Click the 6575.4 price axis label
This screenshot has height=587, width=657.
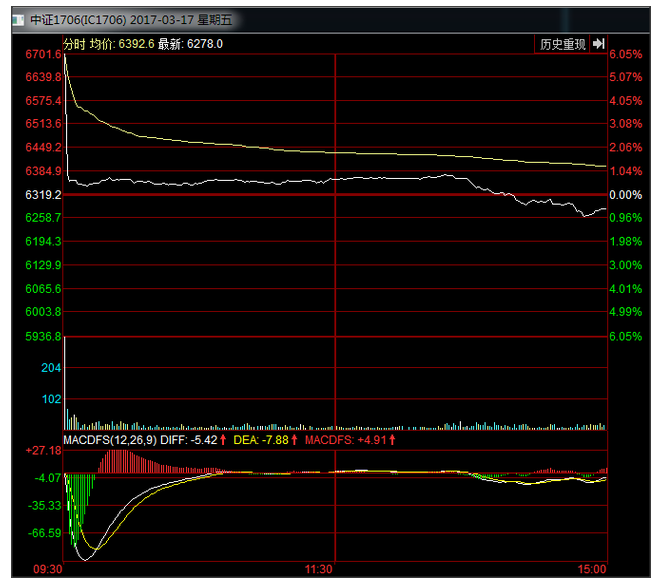click(43, 101)
